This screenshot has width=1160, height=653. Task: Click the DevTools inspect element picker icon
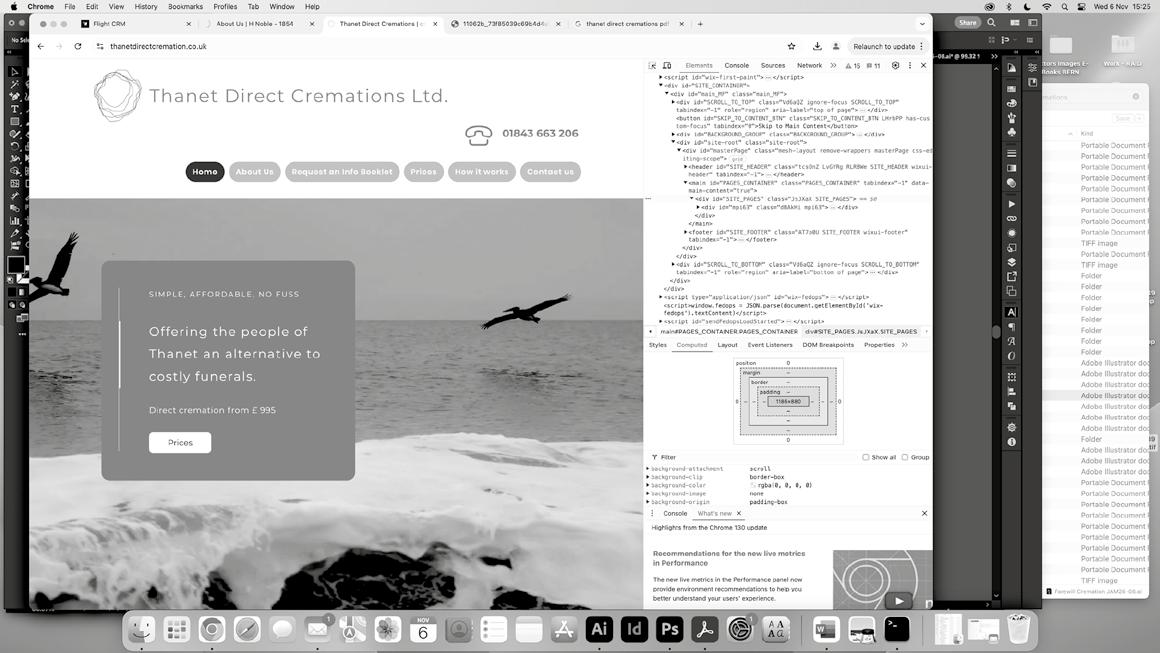pos(652,66)
